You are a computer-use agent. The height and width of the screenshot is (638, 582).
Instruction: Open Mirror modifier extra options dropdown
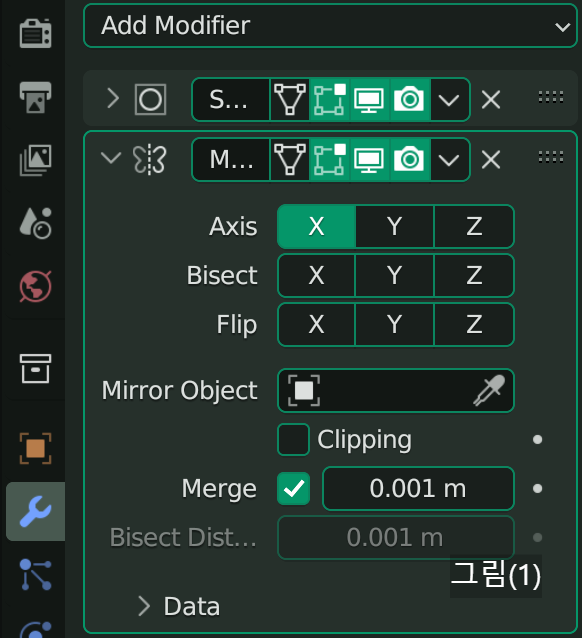pos(450,160)
